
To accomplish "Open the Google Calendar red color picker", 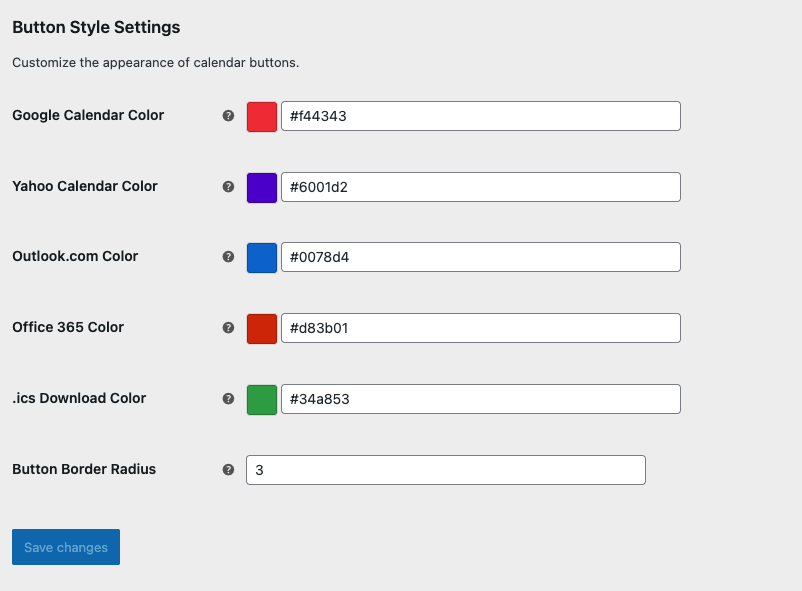I will point(259,116).
